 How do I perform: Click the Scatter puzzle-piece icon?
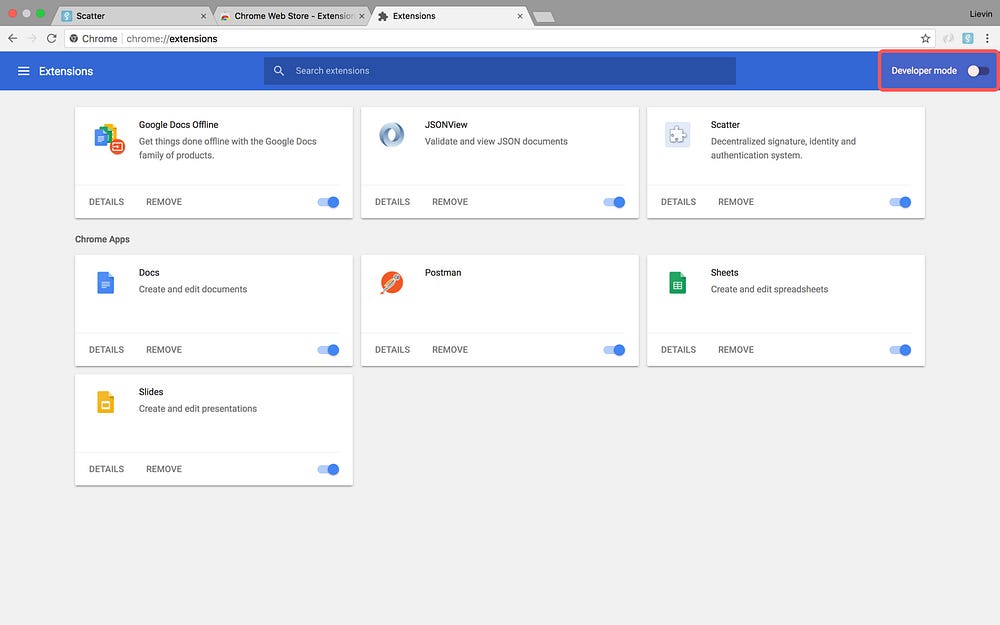tap(677, 135)
